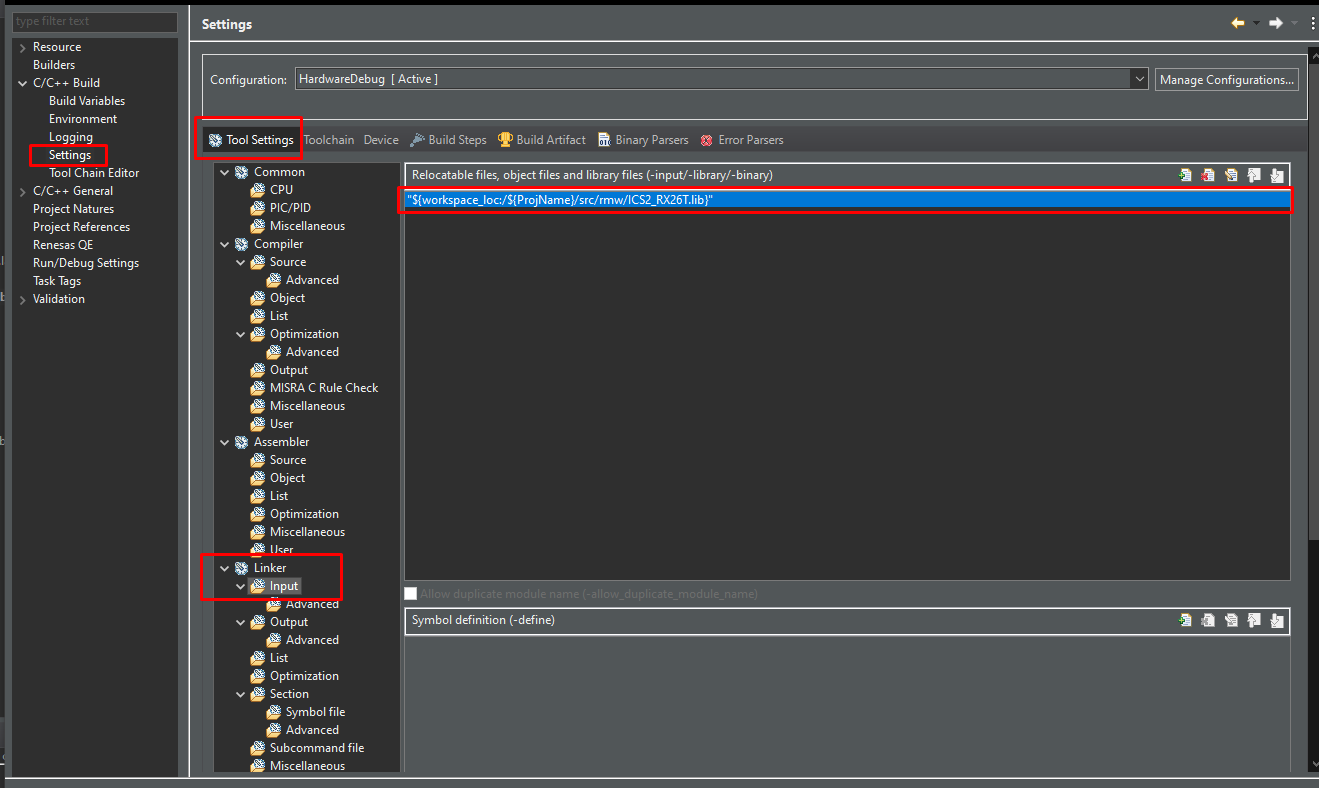Collapse the Linker tree node
1319x788 pixels.
(224, 567)
